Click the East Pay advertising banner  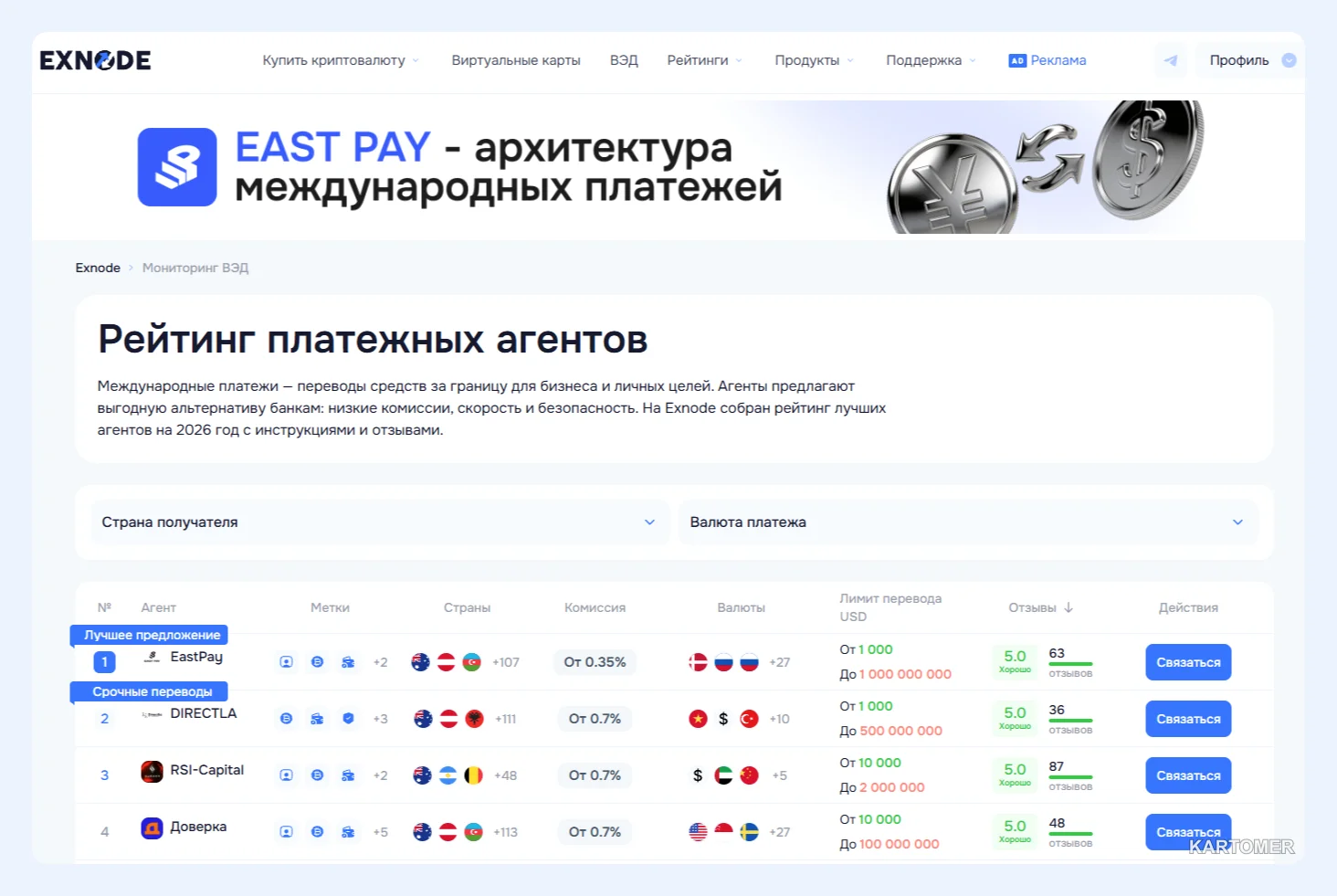point(668,166)
